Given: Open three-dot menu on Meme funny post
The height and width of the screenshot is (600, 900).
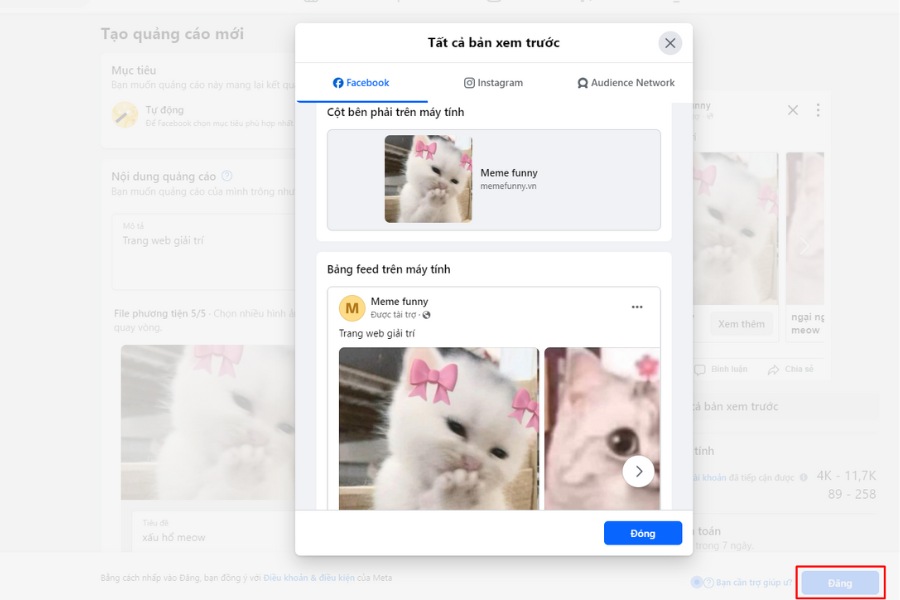Looking at the screenshot, I should pyautogui.click(x=637, y=307).
